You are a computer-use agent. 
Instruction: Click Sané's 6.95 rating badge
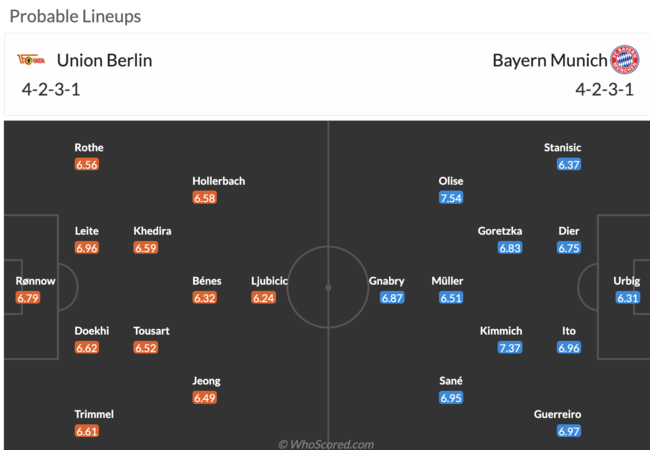(x=451, y=398)
